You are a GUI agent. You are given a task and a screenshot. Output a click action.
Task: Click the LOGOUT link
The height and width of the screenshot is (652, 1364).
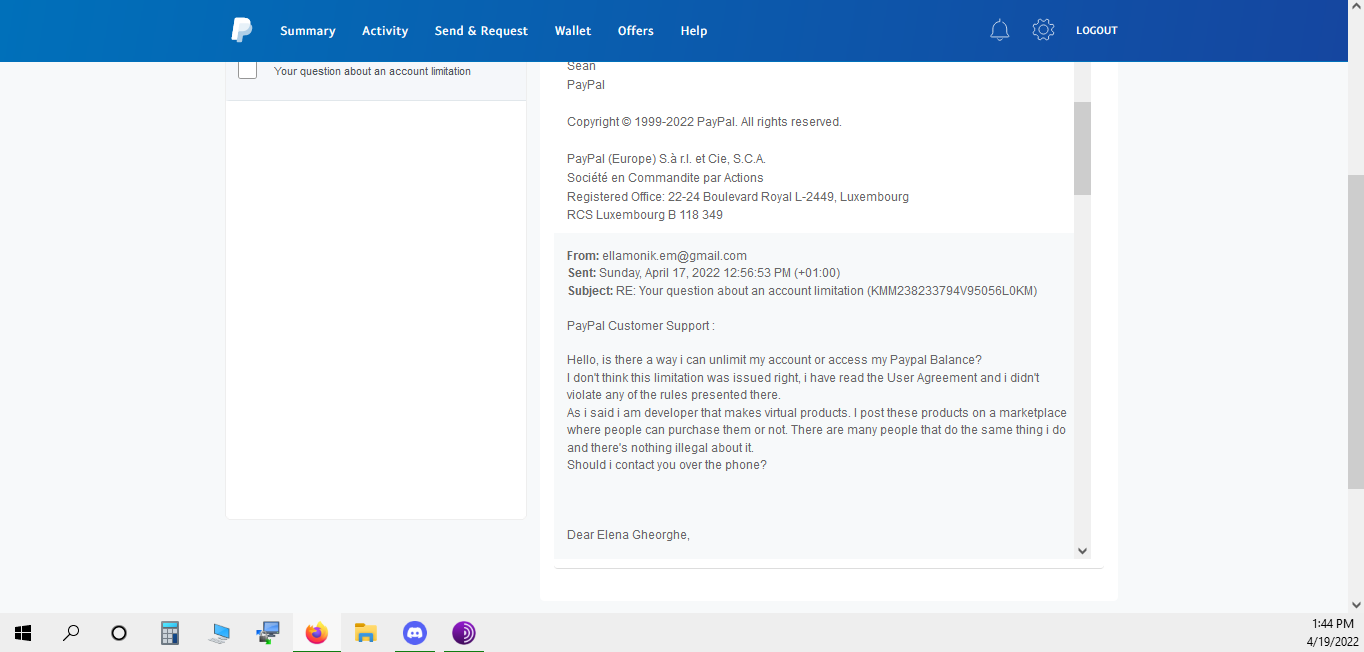click(x=1096, y=31)
